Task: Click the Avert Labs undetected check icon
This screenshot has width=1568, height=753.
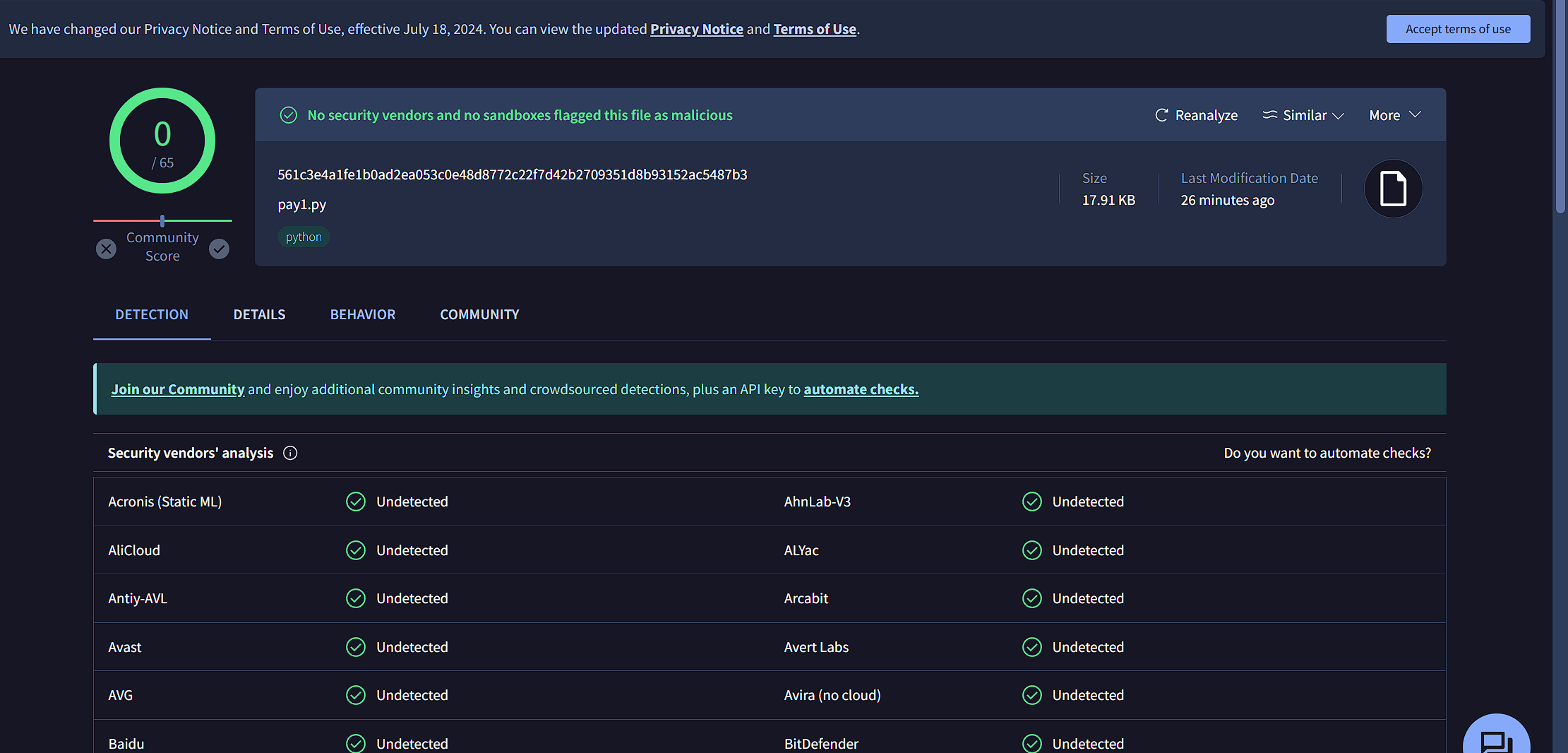Action: point(1032,647)
